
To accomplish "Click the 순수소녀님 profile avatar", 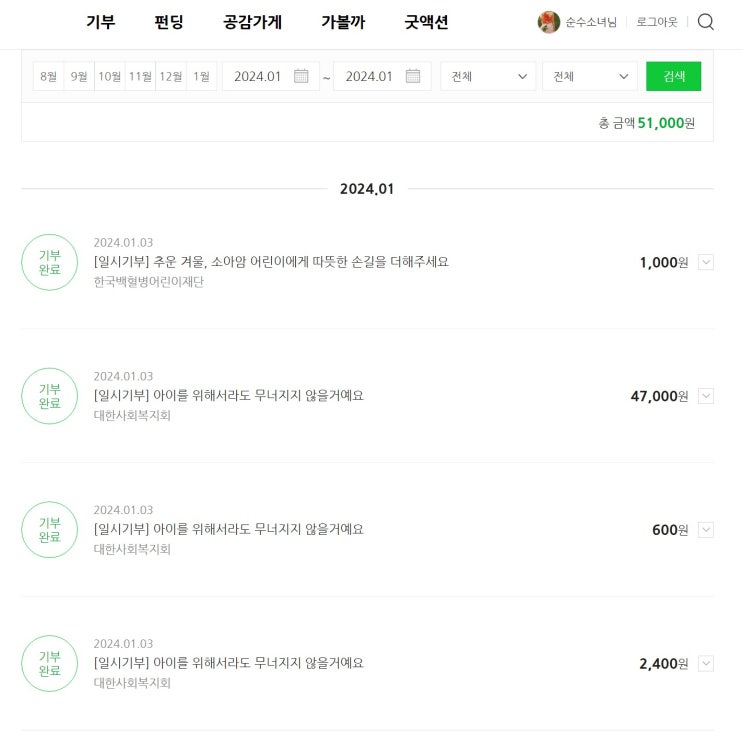I will click(548, 22).
